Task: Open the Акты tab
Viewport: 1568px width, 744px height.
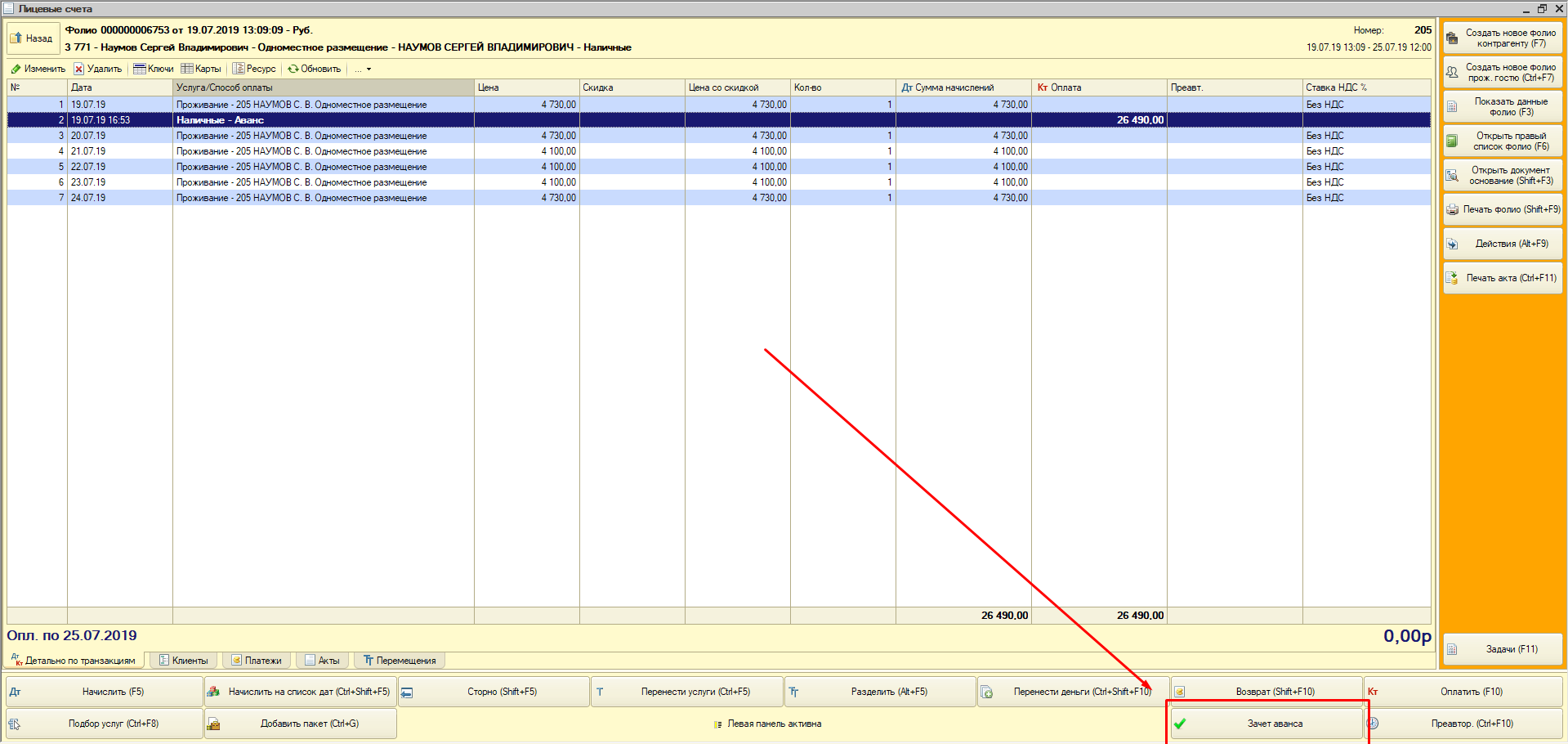Action: (323, 661)
